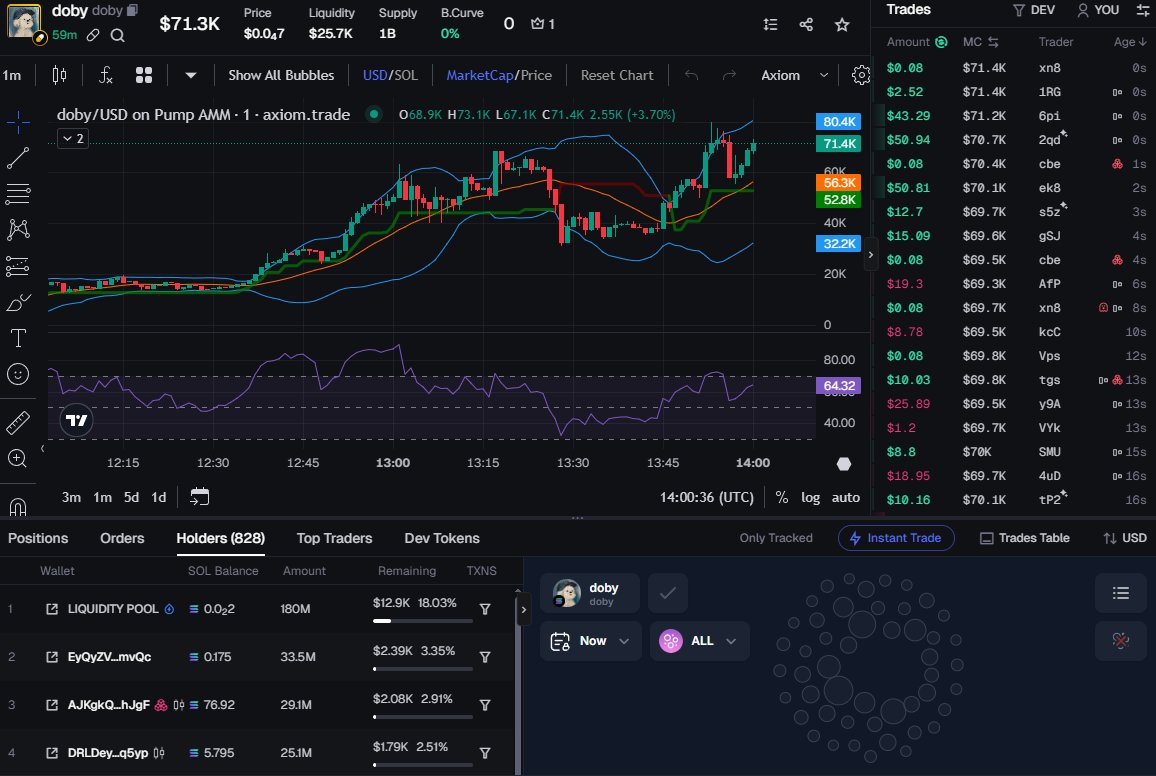1156x776 pixels.
Task: Click the 71.4K current price label
Action: [x=839, y=144]
